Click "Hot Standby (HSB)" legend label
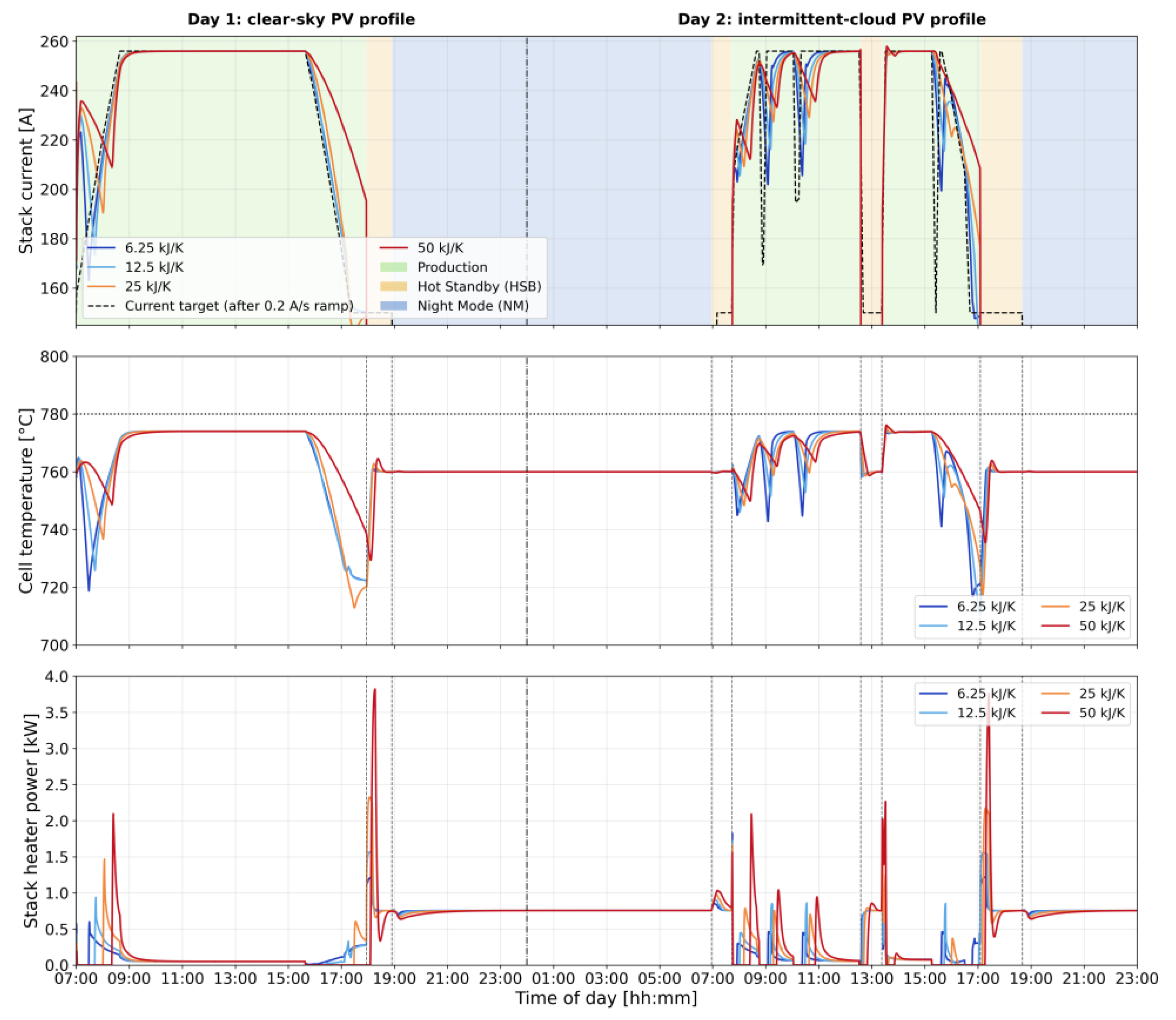The height and width of the screenshot is (1020, 1176). pyautogui.click(x=479, y=286)
